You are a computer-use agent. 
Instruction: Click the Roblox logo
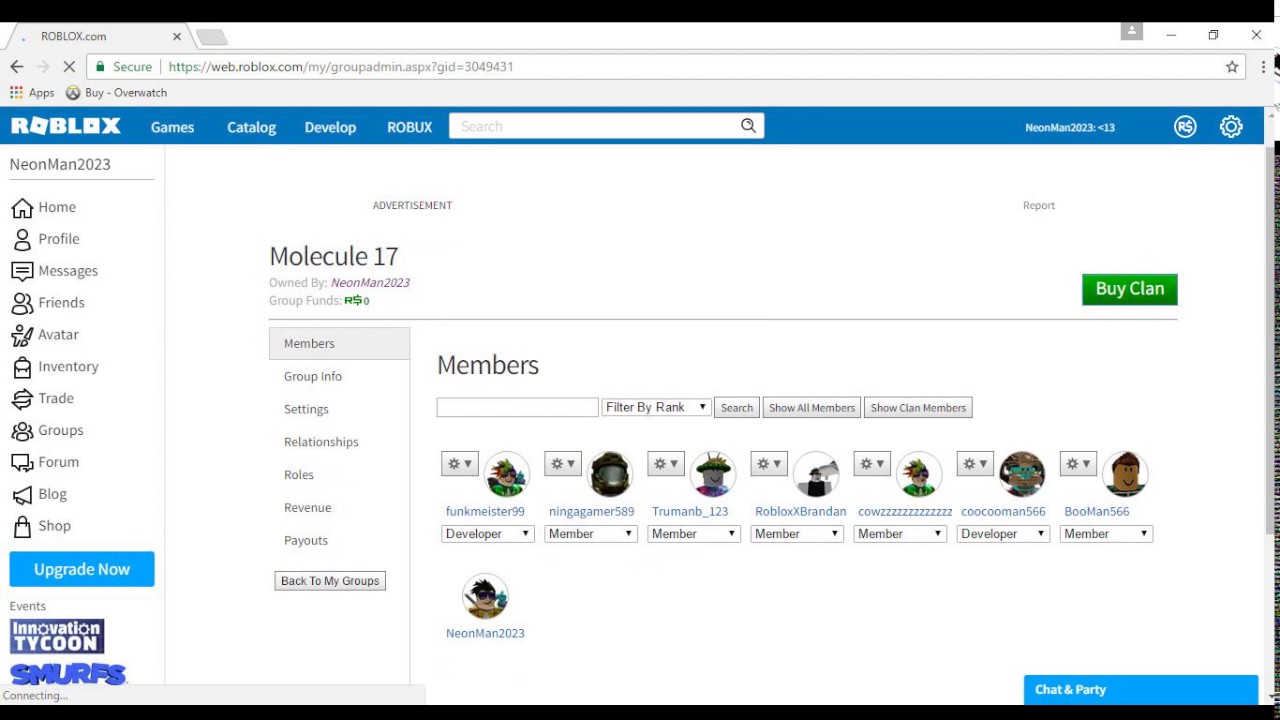[x=66, y=126]
